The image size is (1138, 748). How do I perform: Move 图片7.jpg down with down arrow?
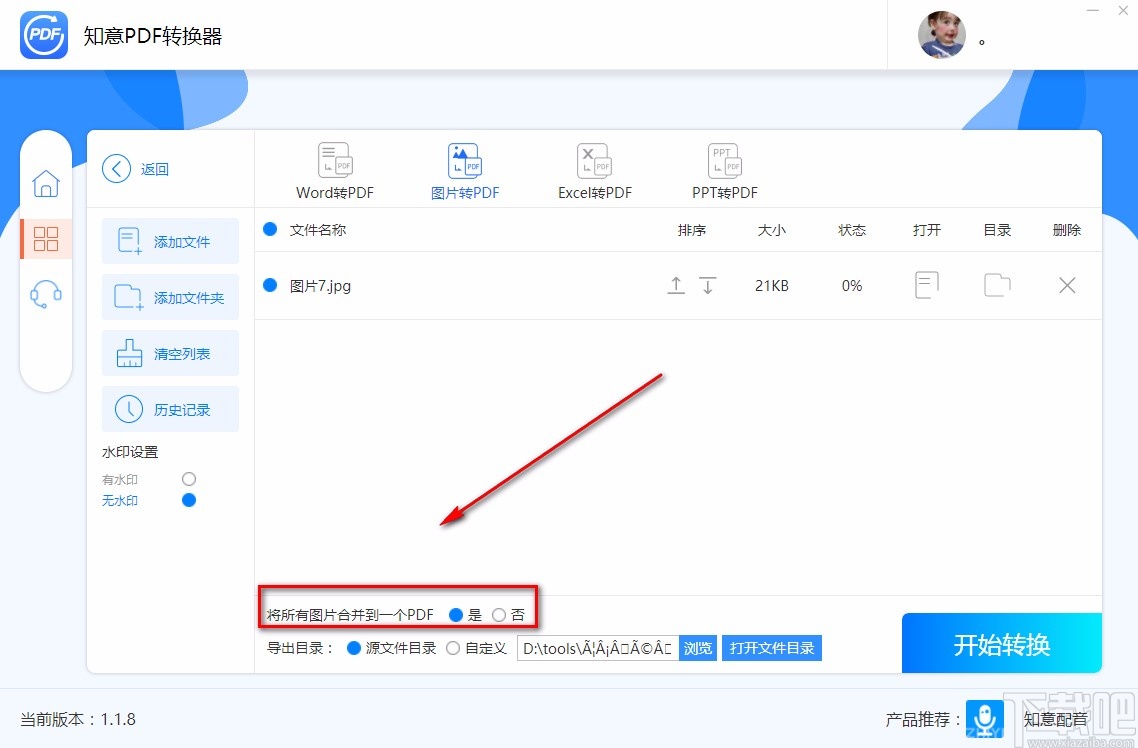(x=708, y=285)
